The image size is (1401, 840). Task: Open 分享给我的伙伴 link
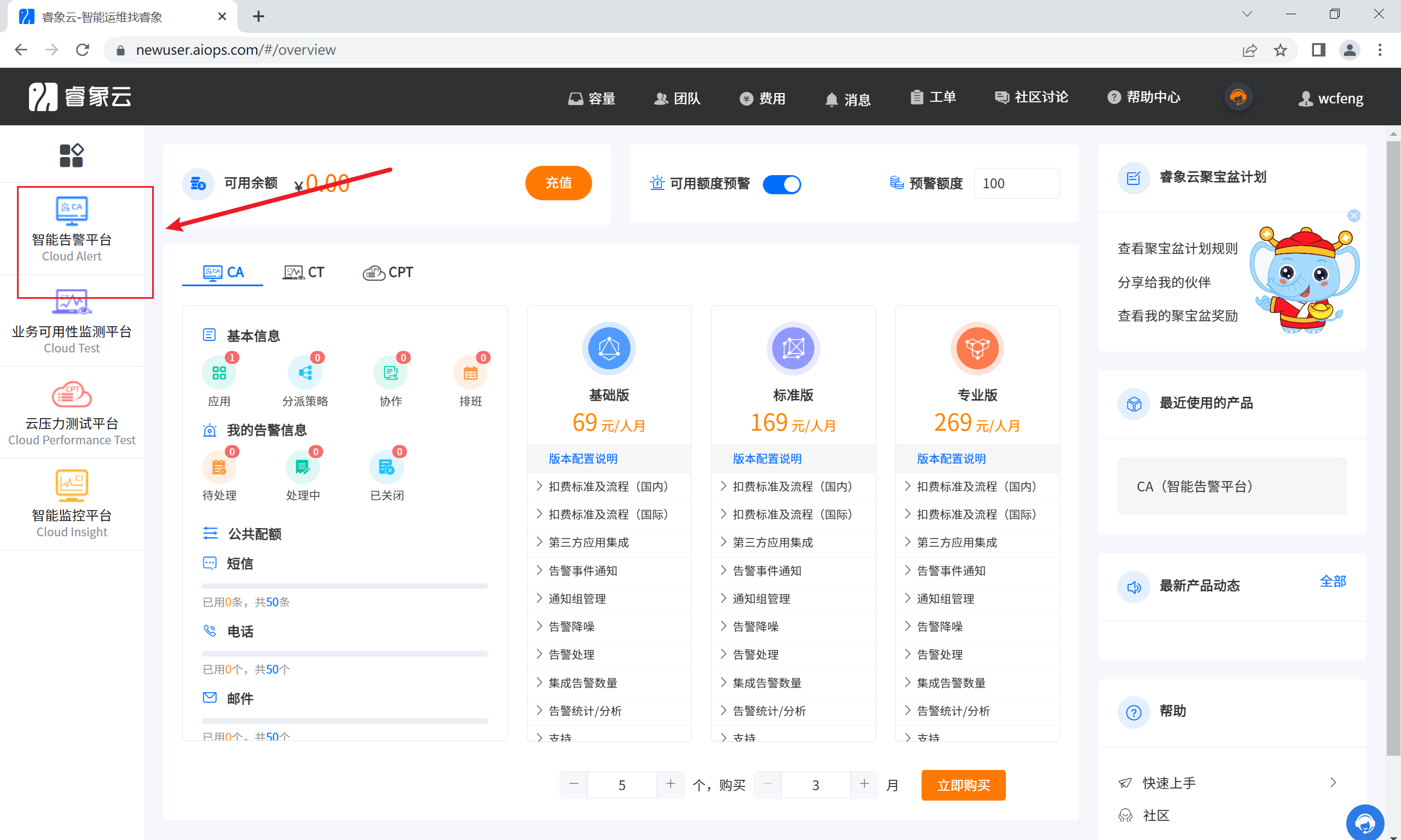pyautogui.click(x=1164, y=282)
